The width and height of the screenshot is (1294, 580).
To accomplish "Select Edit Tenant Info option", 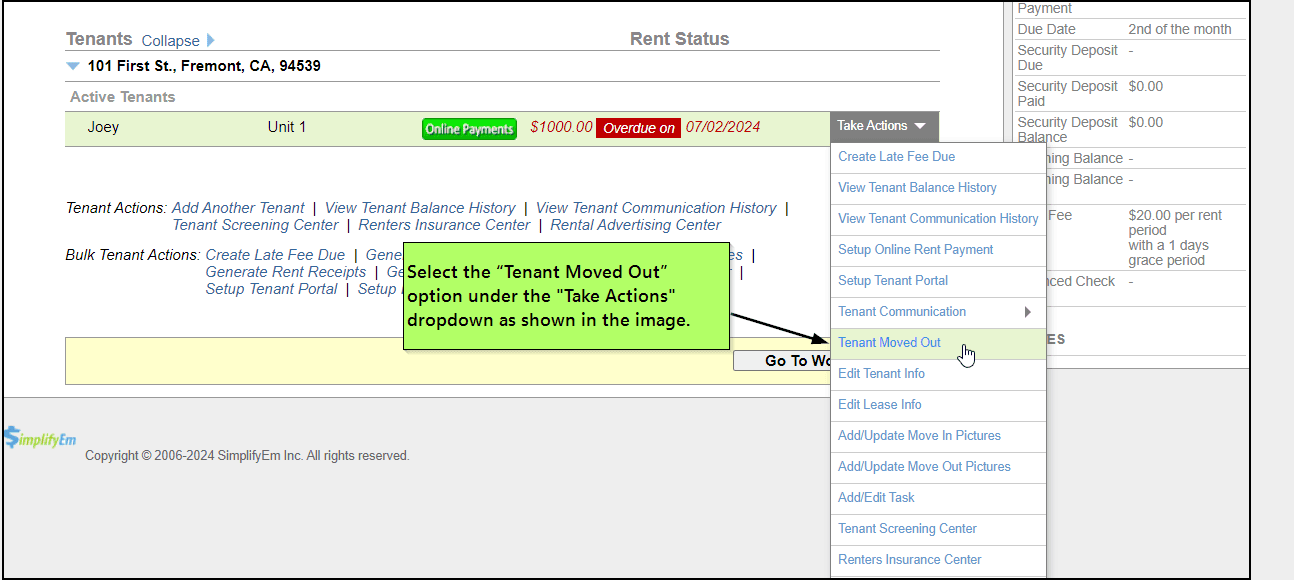I will pyautogui.click(x=881, y=373).
